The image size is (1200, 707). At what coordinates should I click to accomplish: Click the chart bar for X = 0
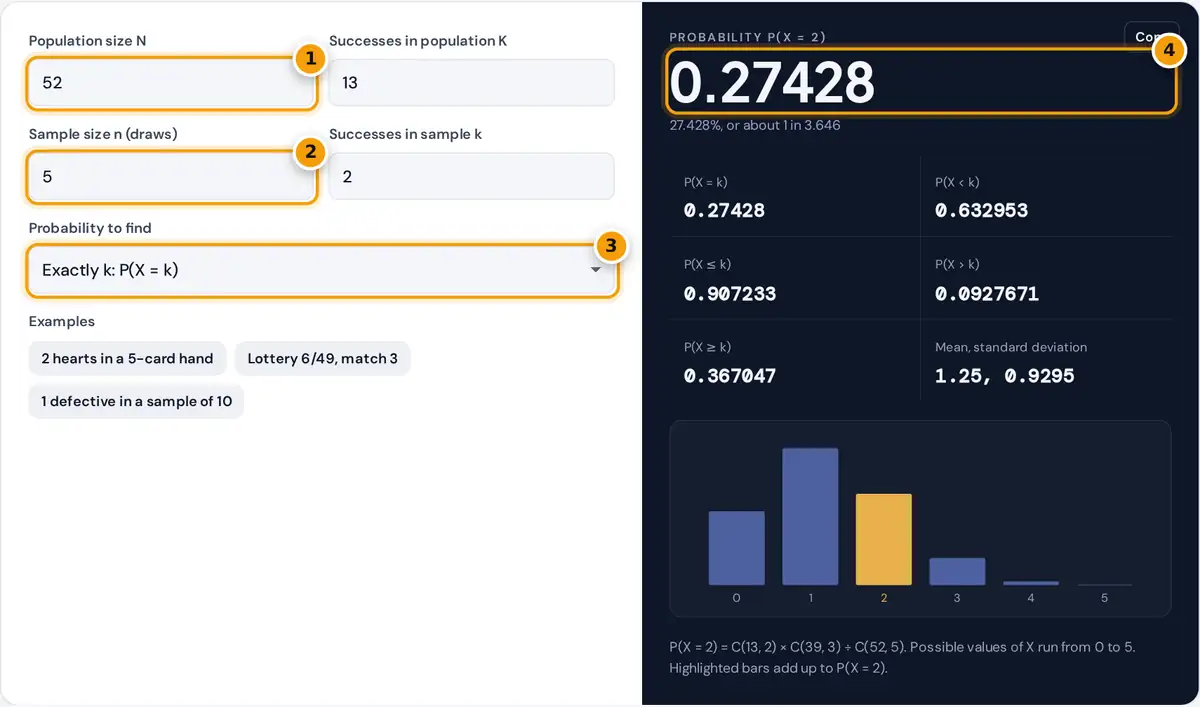tap(737, 548)
